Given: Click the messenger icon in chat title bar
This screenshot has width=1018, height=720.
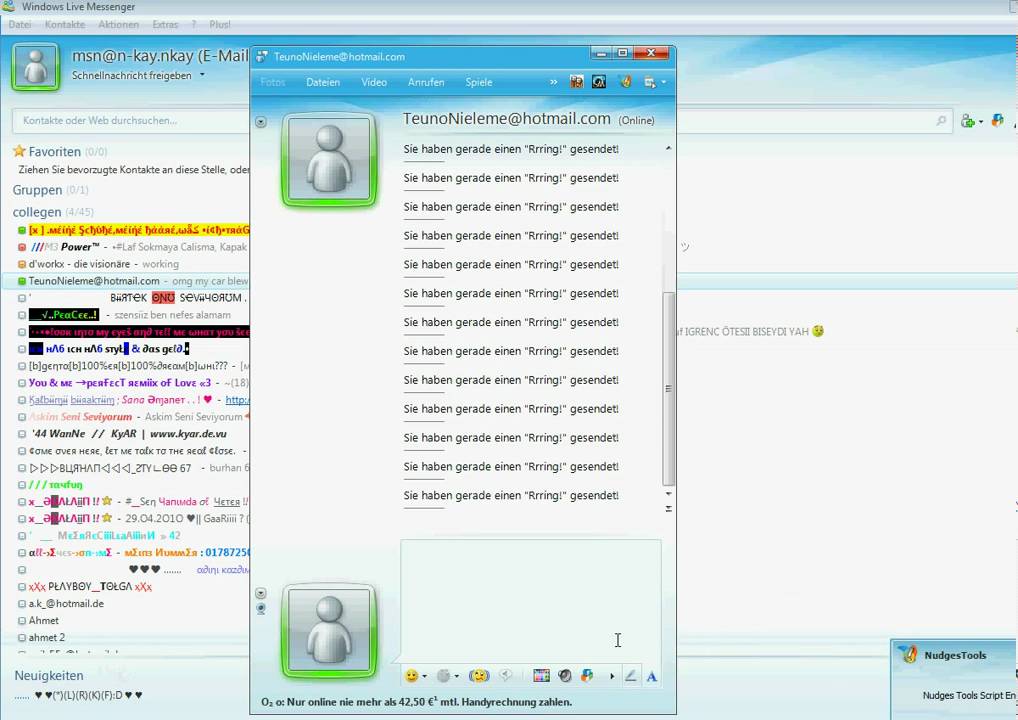Looking at the screenshot, I should [x=262, y=56].
